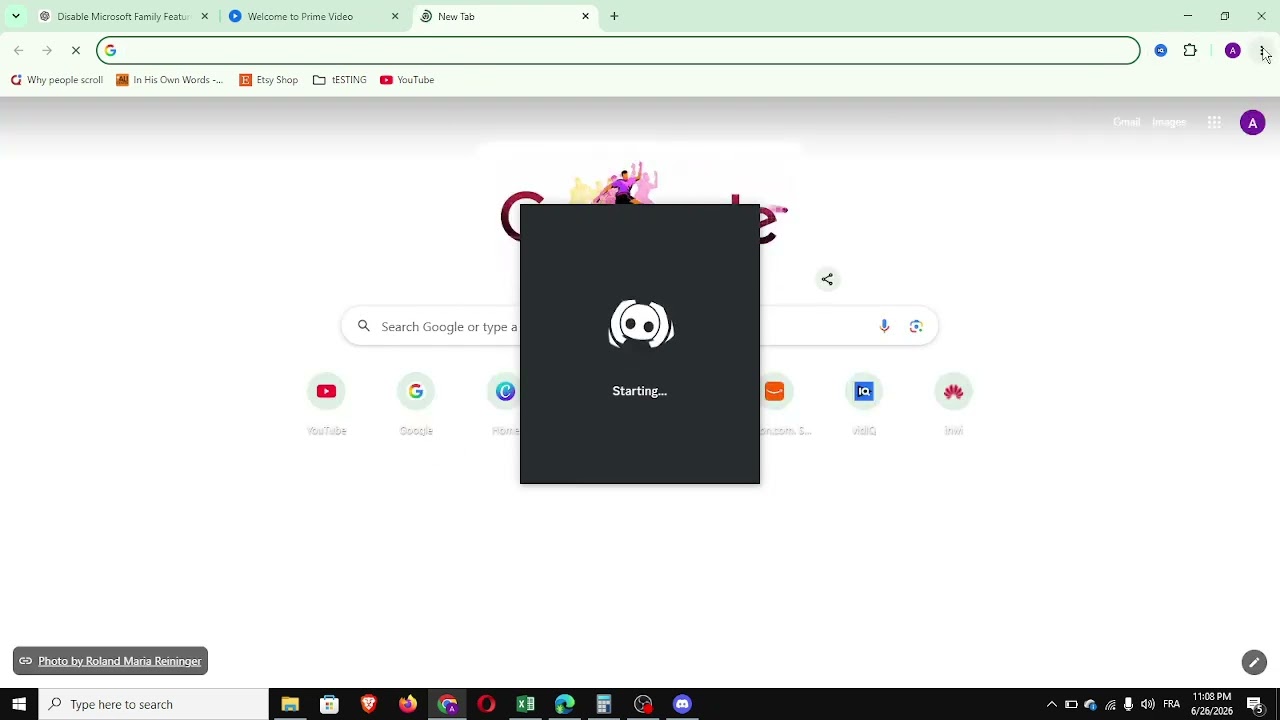
Task: Open Images link on Google page
Action: (1169, 122)
